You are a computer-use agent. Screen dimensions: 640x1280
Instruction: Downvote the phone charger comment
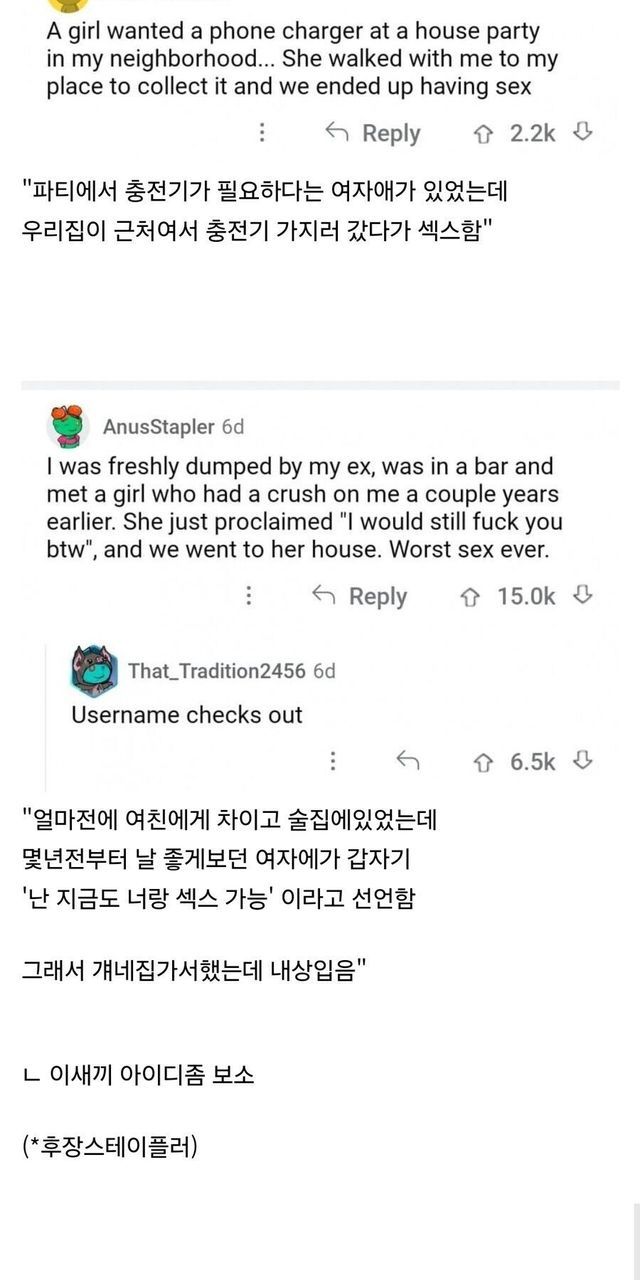tap(584, 133)
